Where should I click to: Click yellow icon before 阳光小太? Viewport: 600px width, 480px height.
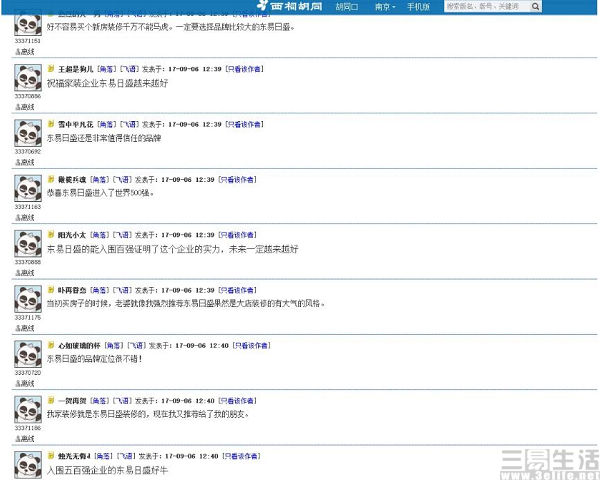[51, 235]
